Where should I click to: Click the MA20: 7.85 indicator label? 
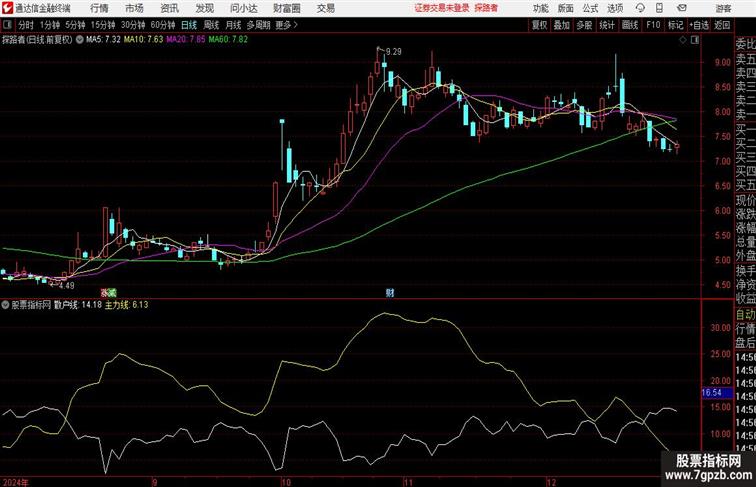(186, 40)
